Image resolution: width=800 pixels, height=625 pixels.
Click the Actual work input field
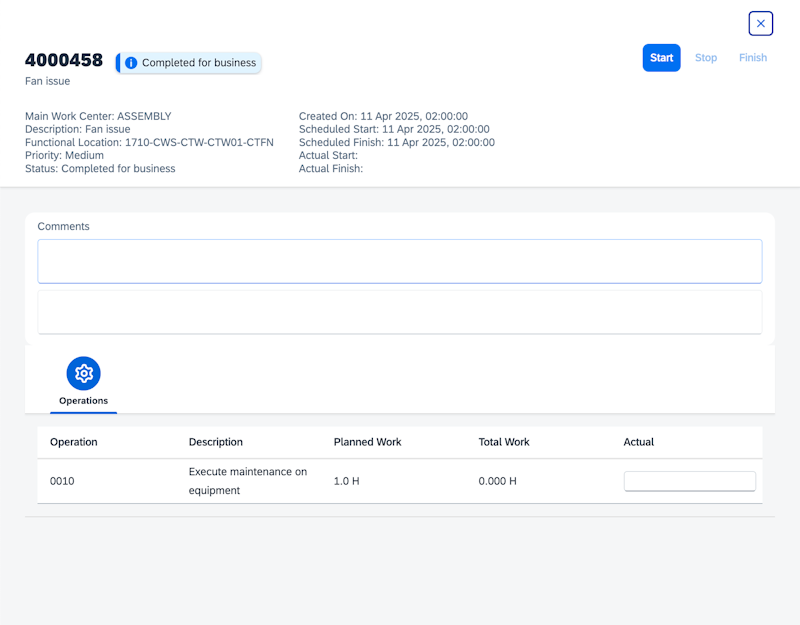689,481
